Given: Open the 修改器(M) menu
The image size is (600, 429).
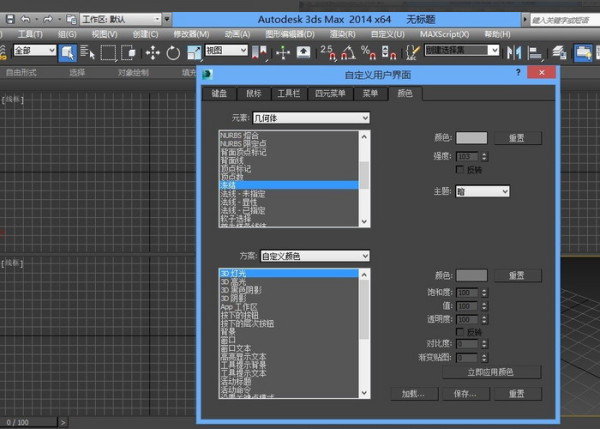Looking at the screenshot, I should click(191, 34).
